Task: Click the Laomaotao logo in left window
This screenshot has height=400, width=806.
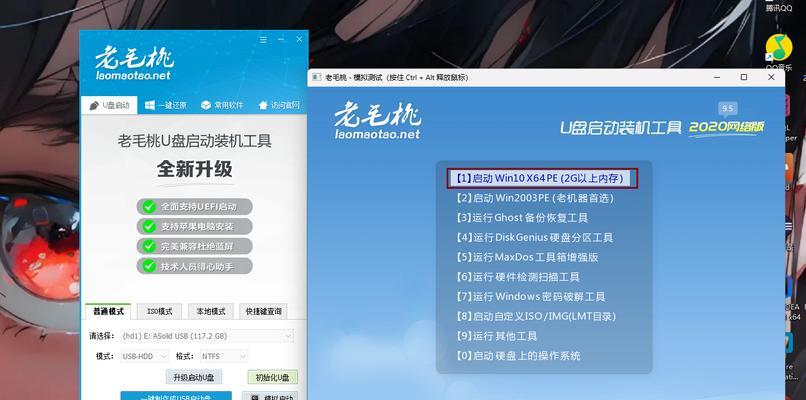Action: (x=134, y=62)
